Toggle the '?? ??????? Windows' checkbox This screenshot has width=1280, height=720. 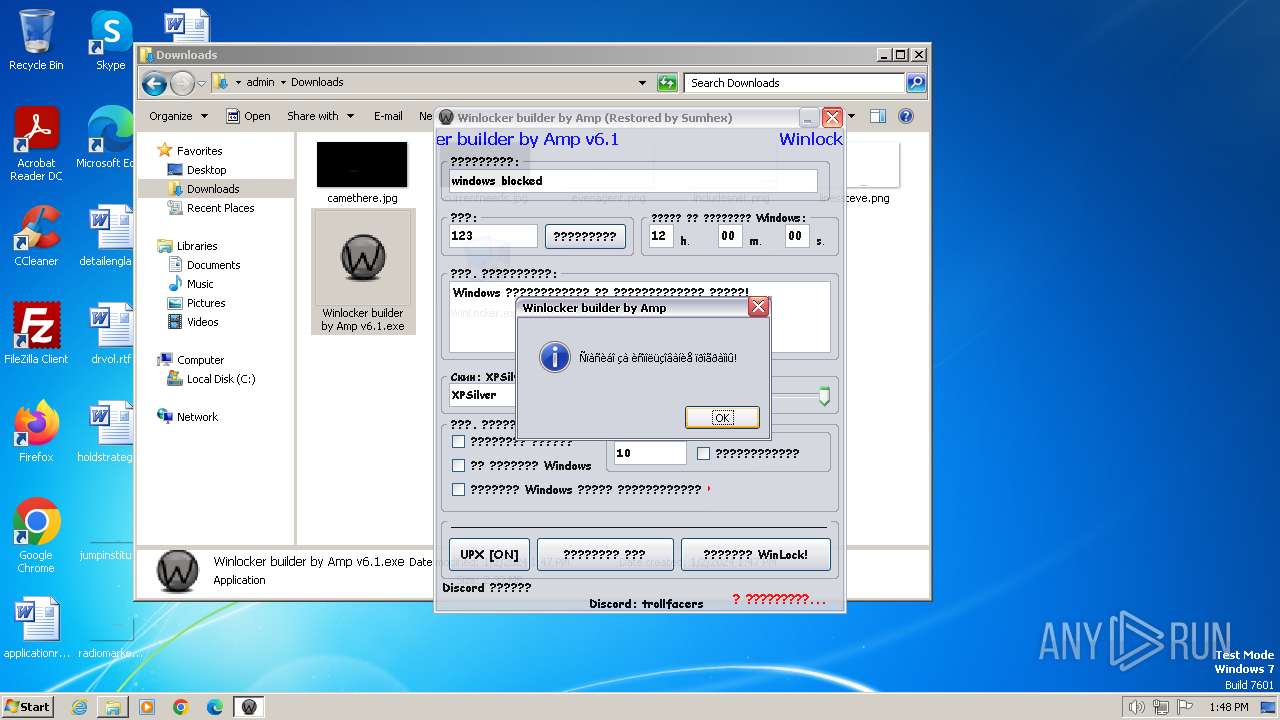pos(459,466)
